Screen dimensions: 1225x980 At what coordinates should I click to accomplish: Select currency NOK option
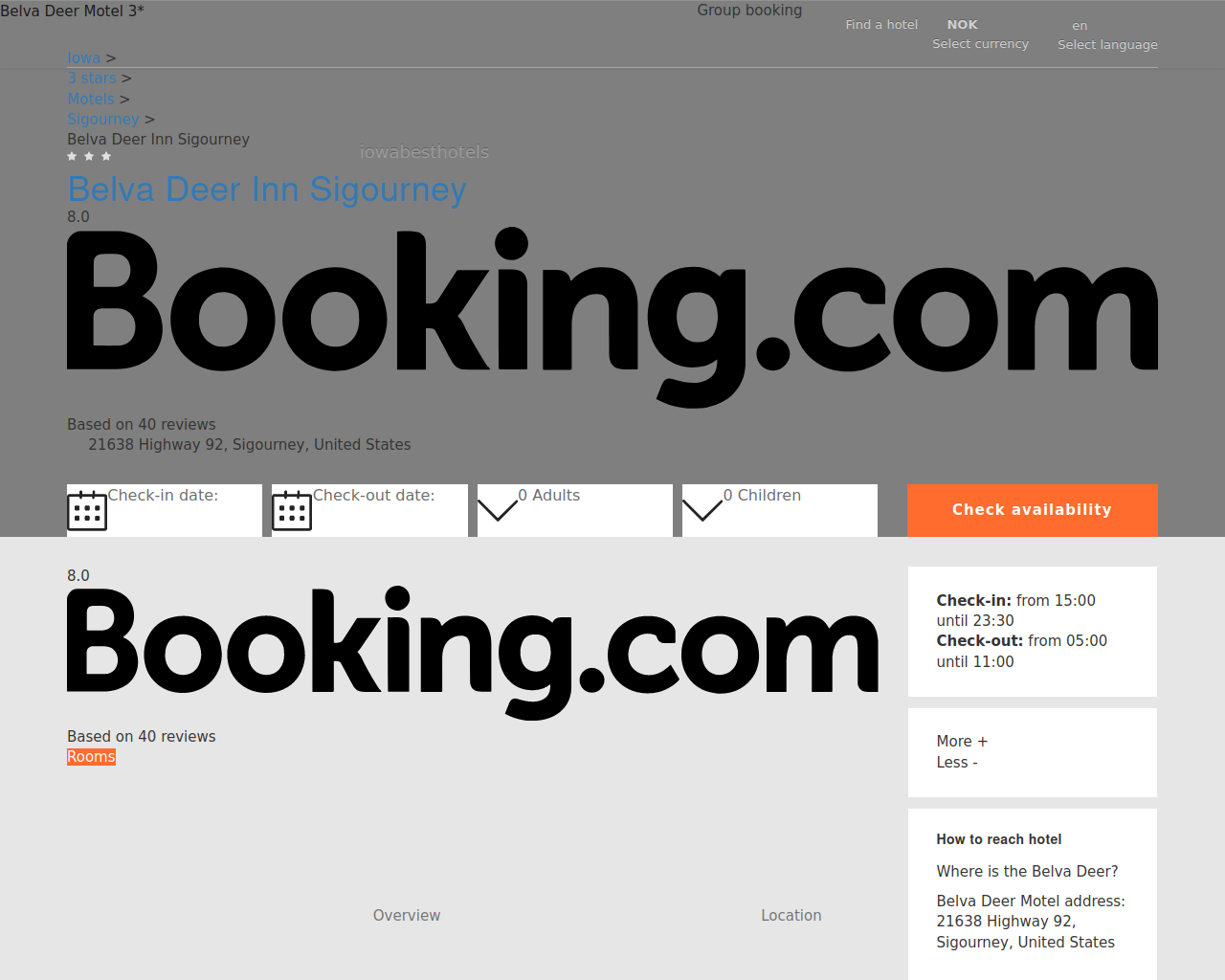pyautogui.click(x=963, y=25)
